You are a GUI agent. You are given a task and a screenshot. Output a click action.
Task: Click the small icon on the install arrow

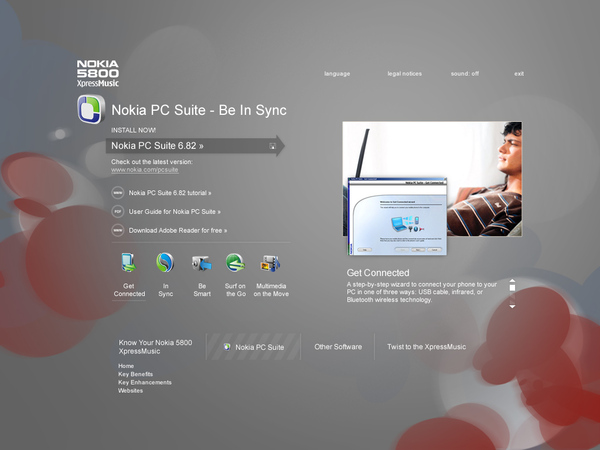click(x=272, y=146)
